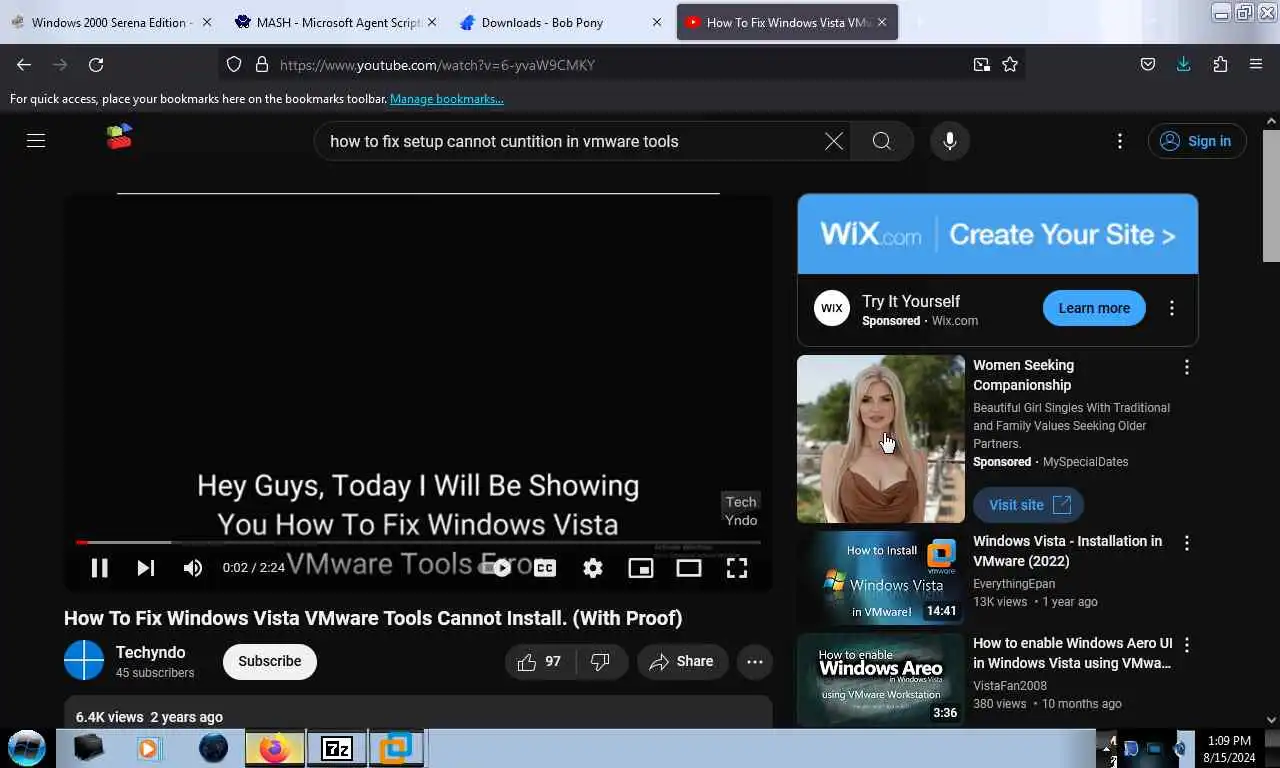
Task: Open Windows Vista Installation in VMware thumbnail
Action: point(881,578)
